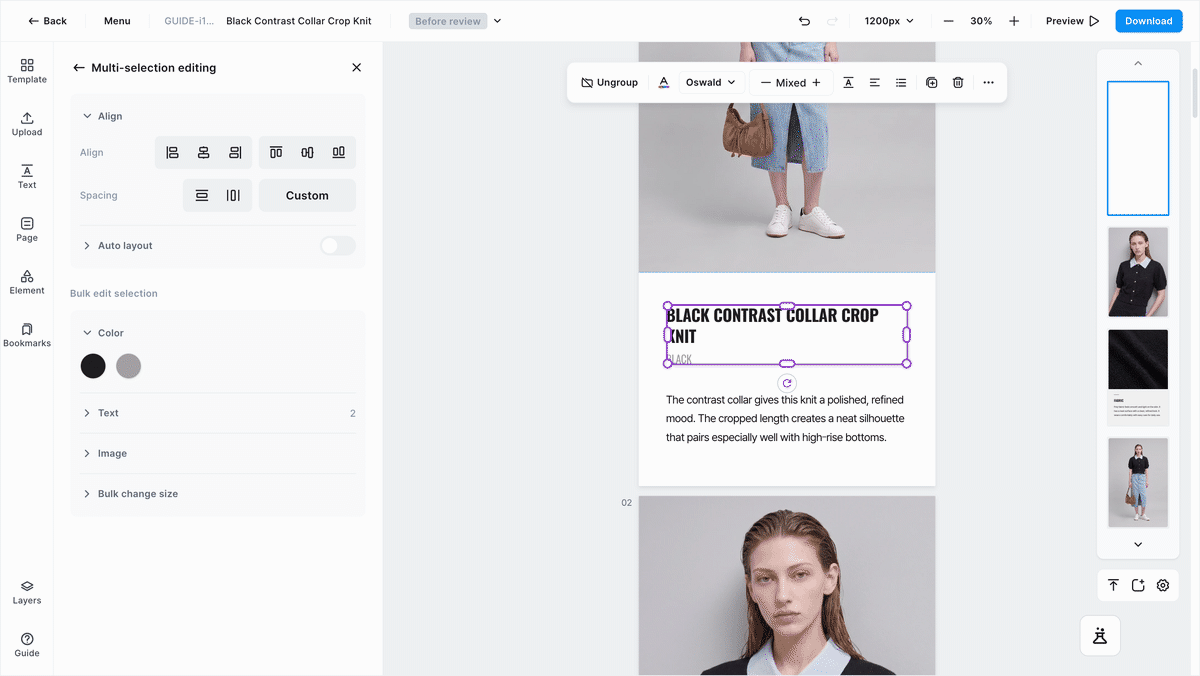Go Back from the editor
This screenshot has height=676, width=1200.
47,21
